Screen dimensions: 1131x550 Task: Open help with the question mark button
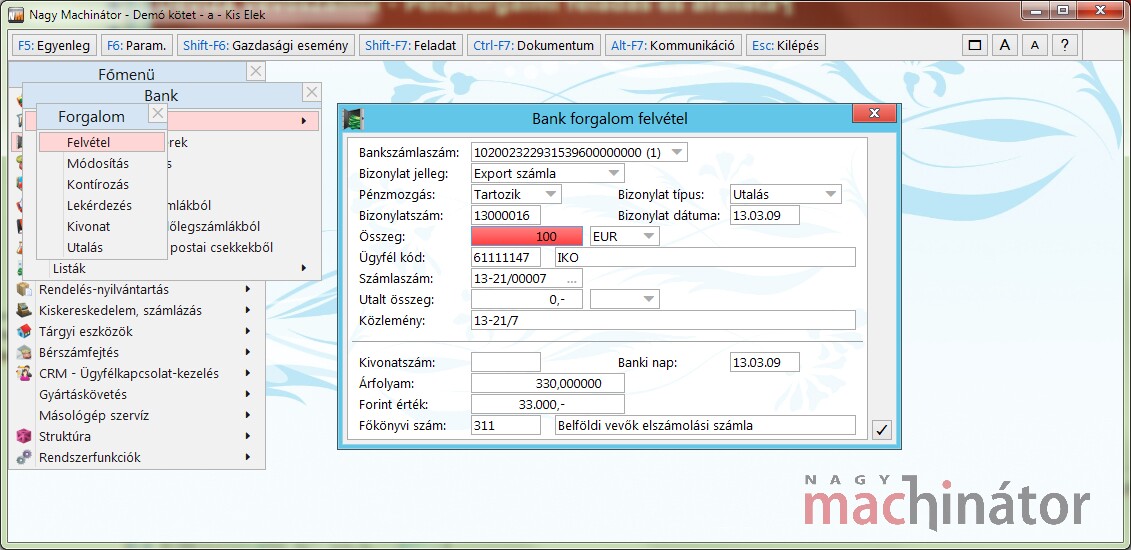pos(1065,45)
